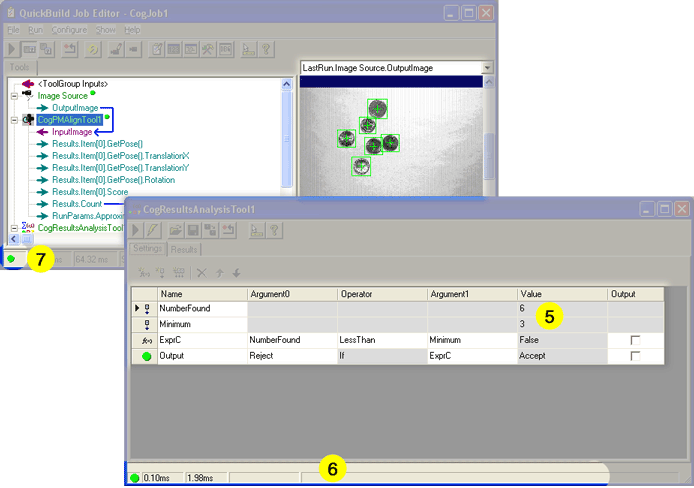Switch to the Results tab
694x488 pixels.
[x=183, y=250]
